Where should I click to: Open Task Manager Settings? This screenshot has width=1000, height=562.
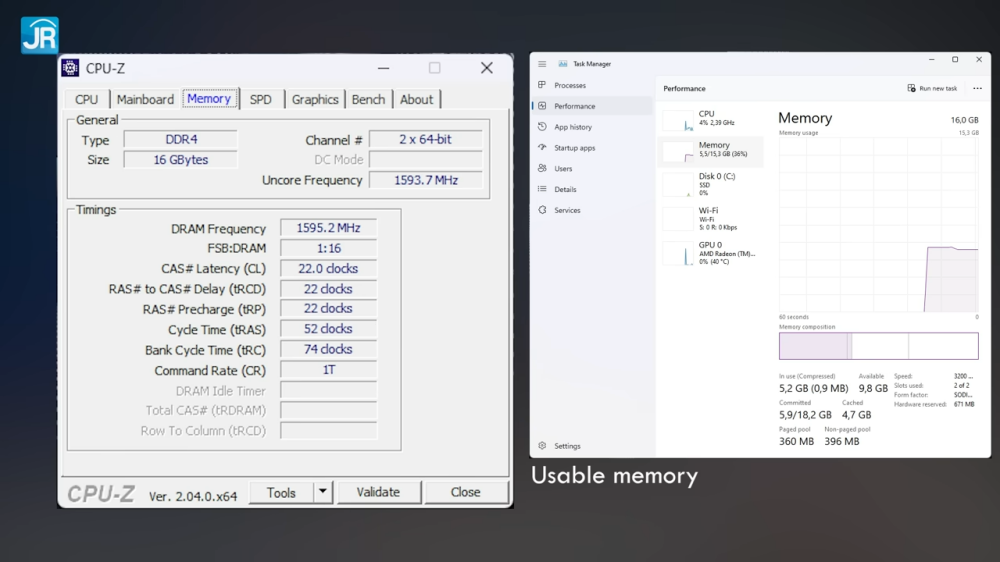coord(591,446)
